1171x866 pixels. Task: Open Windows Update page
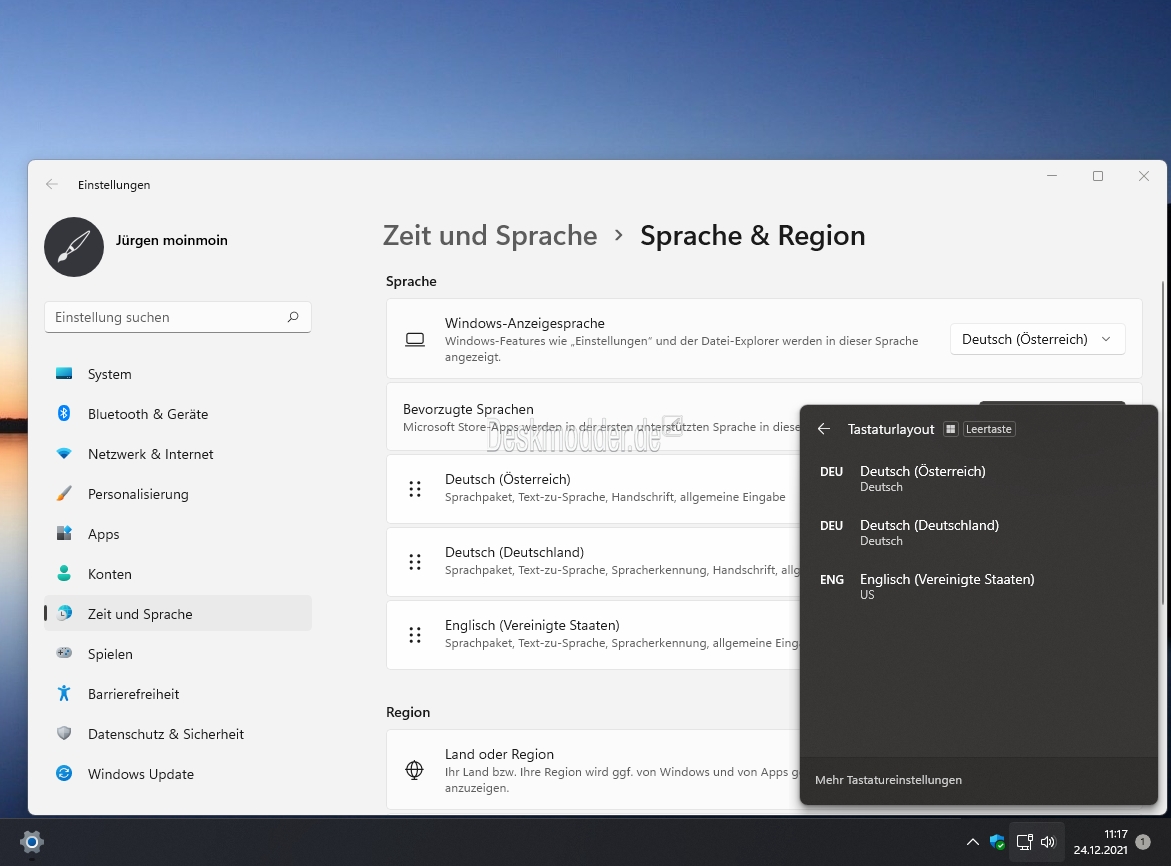[178, 774]
